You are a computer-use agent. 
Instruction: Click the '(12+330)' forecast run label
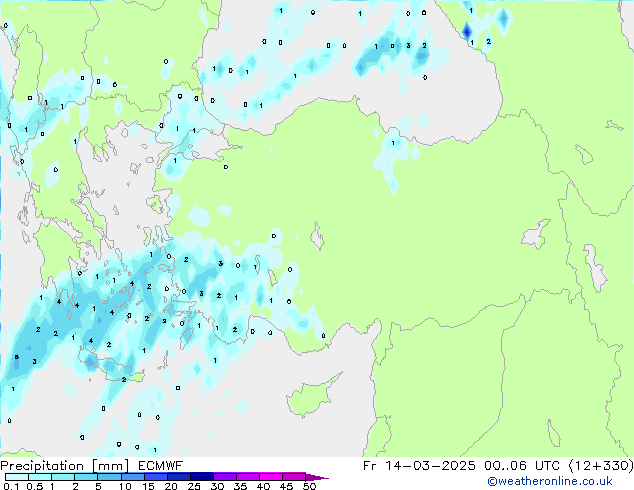601,466
